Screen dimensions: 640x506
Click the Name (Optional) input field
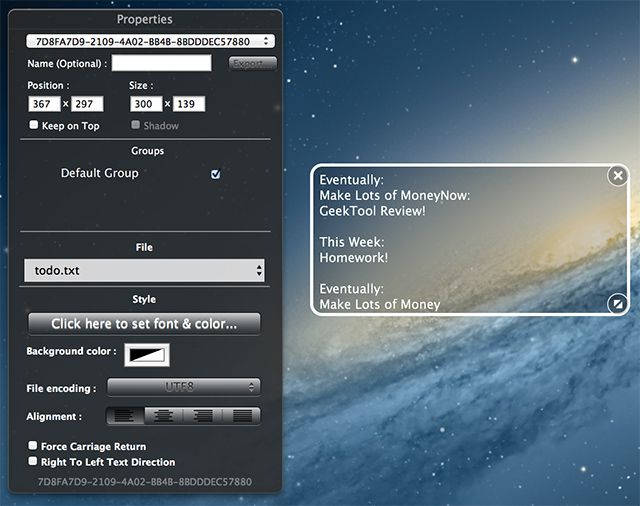[162, 63]
